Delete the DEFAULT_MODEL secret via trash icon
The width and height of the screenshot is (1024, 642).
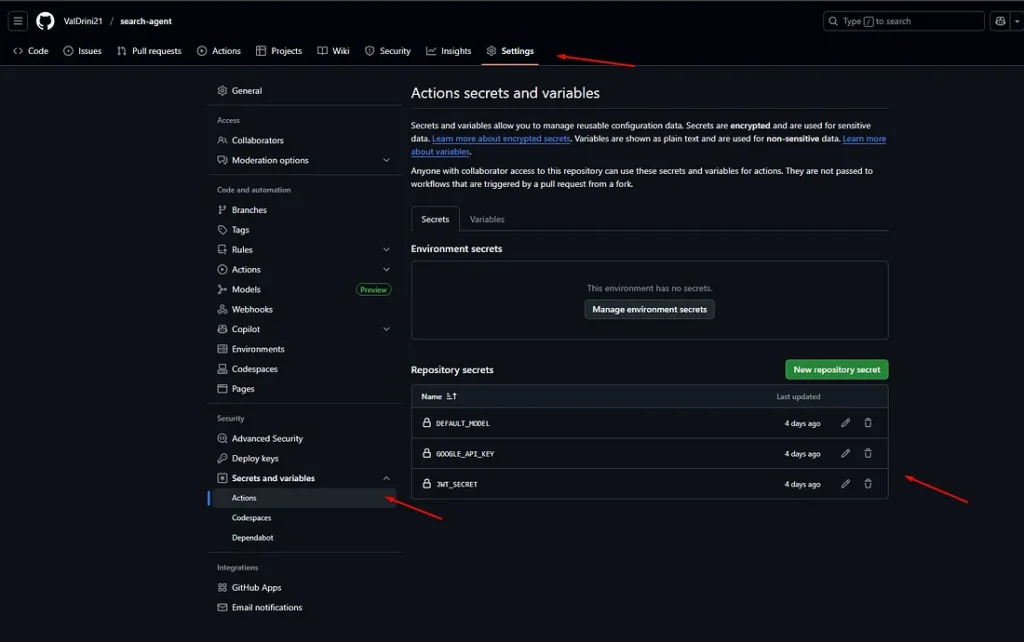pyautogui.click(x=868, y=423)
